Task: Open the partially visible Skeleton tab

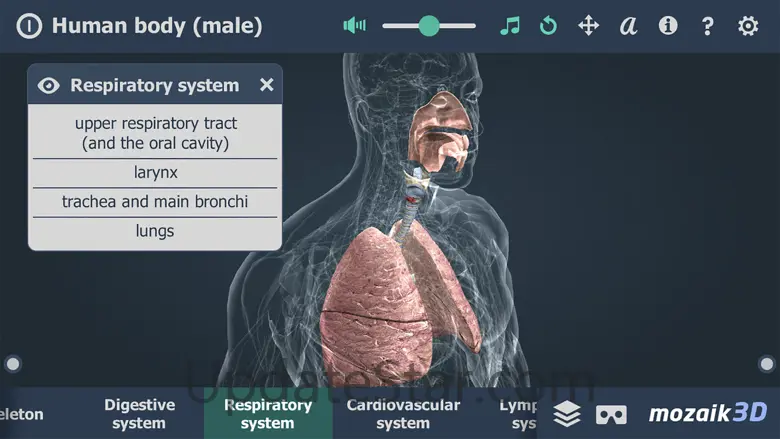Action: [x=22, y=414]
